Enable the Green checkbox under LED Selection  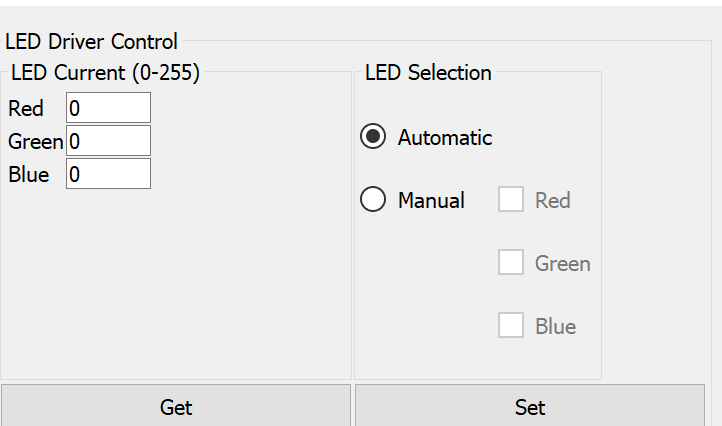tap(511, 263)
